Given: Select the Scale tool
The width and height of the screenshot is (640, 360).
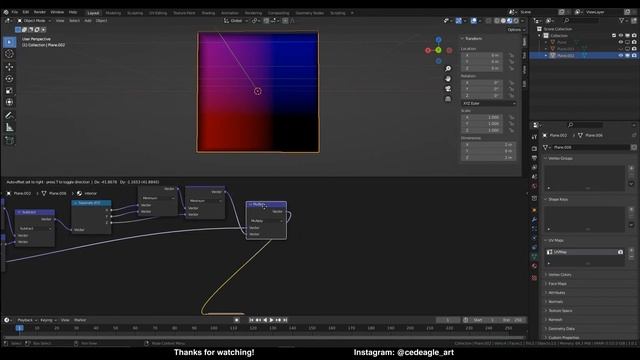Looking at the screenshot, I should (9, 91).
